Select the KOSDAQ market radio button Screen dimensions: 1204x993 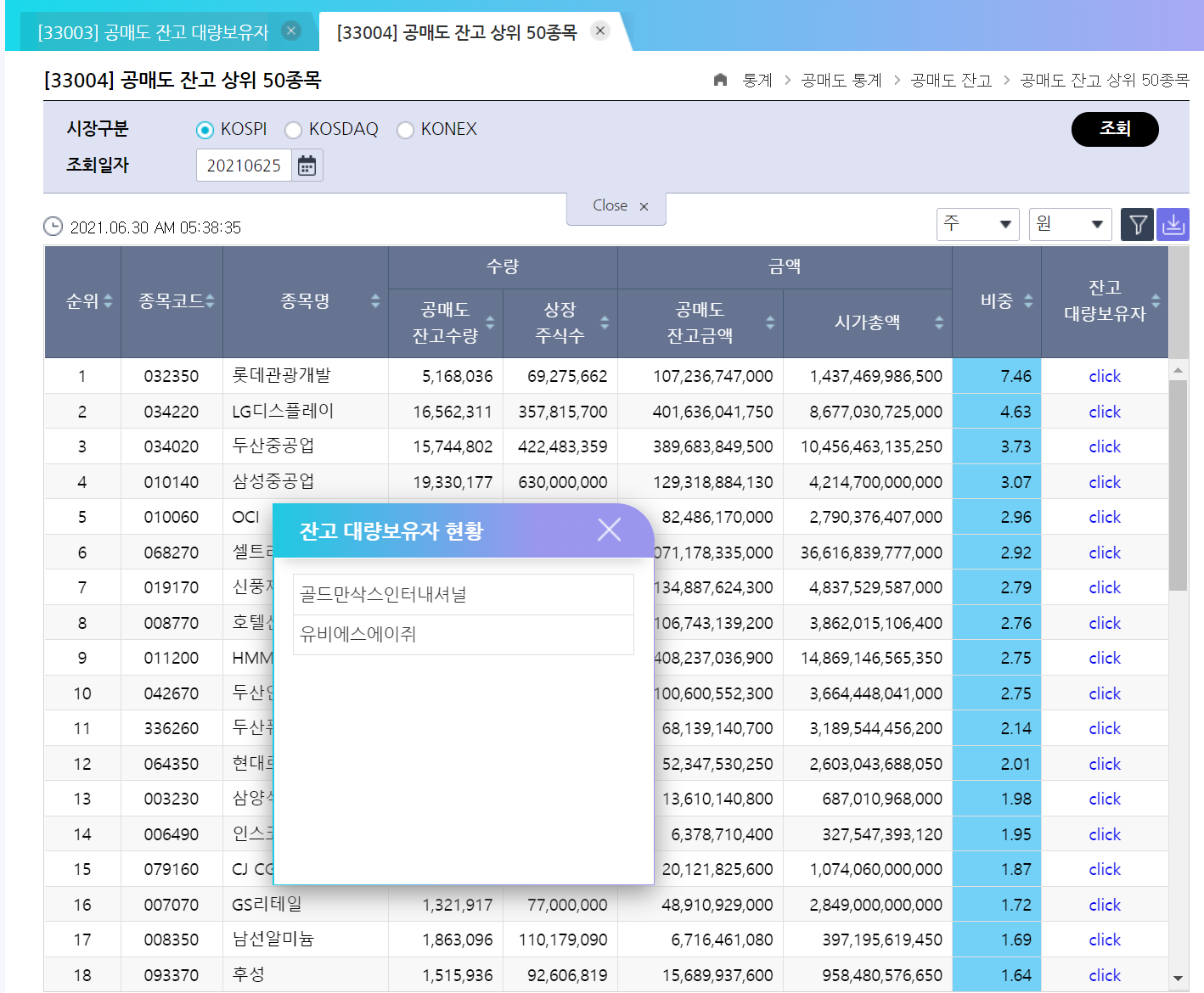[x=293, y=130]
